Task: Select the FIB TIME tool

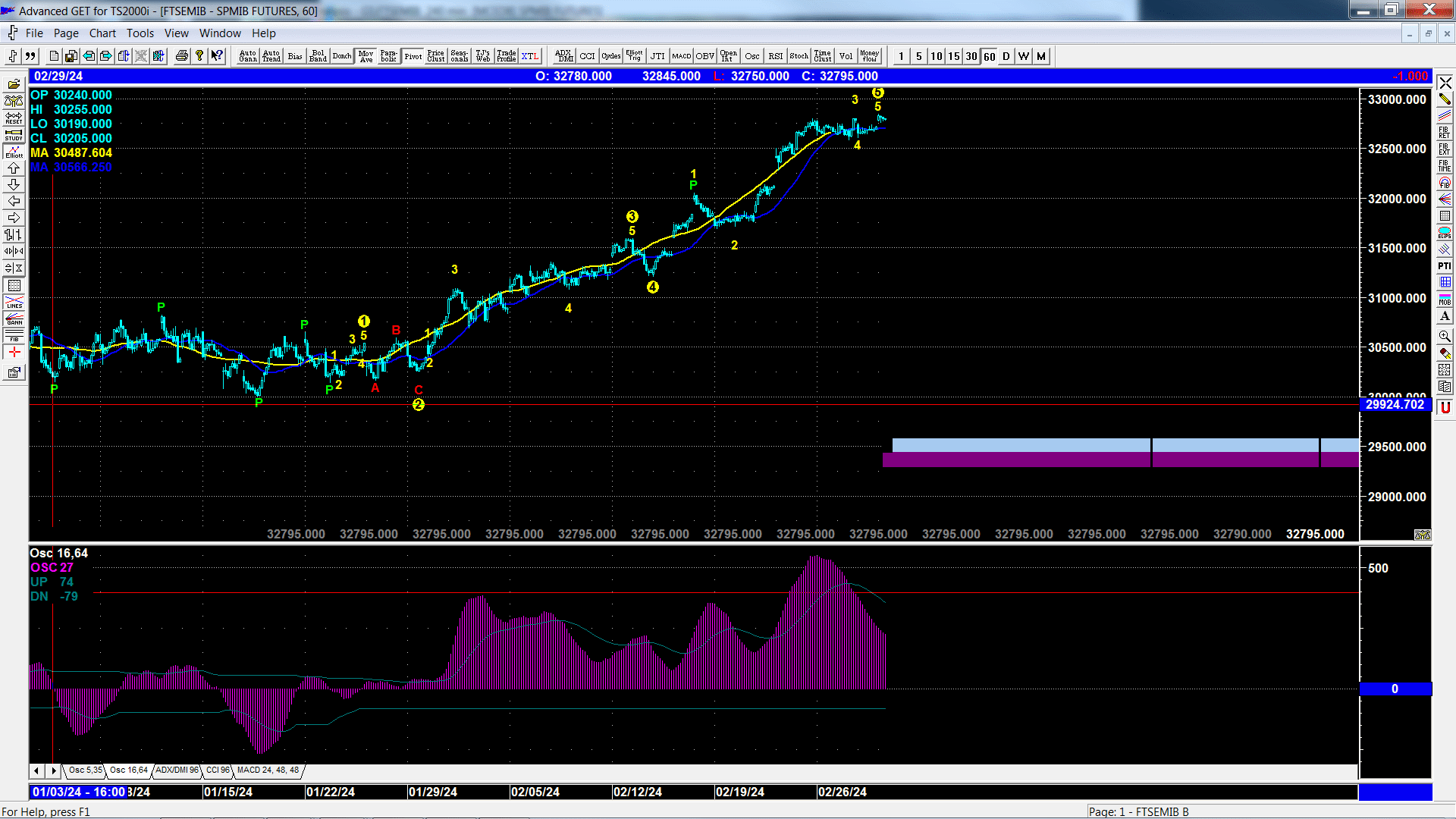Action: click(1445, 166)
